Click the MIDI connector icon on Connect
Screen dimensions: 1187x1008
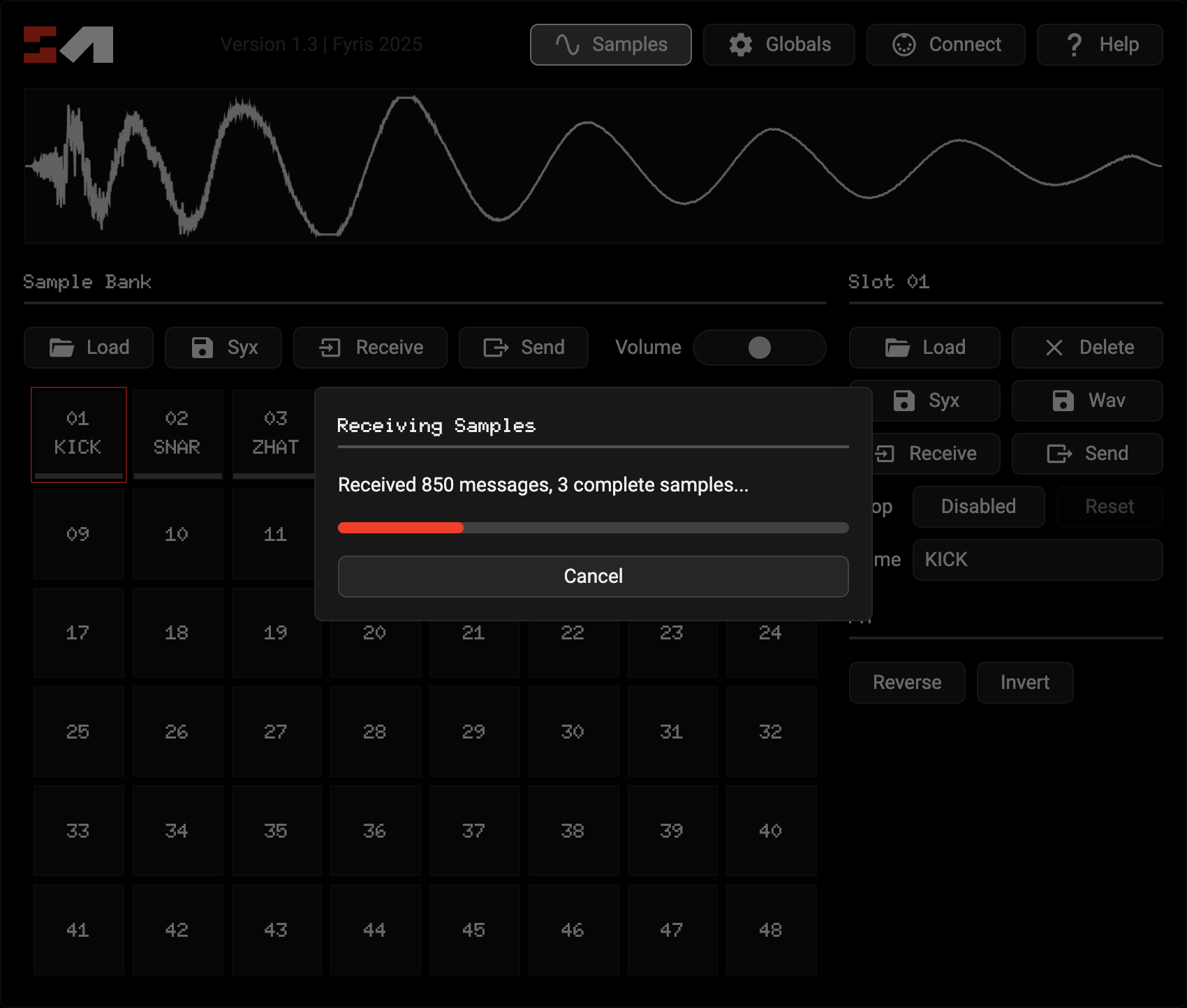click(x=904, y=45)
